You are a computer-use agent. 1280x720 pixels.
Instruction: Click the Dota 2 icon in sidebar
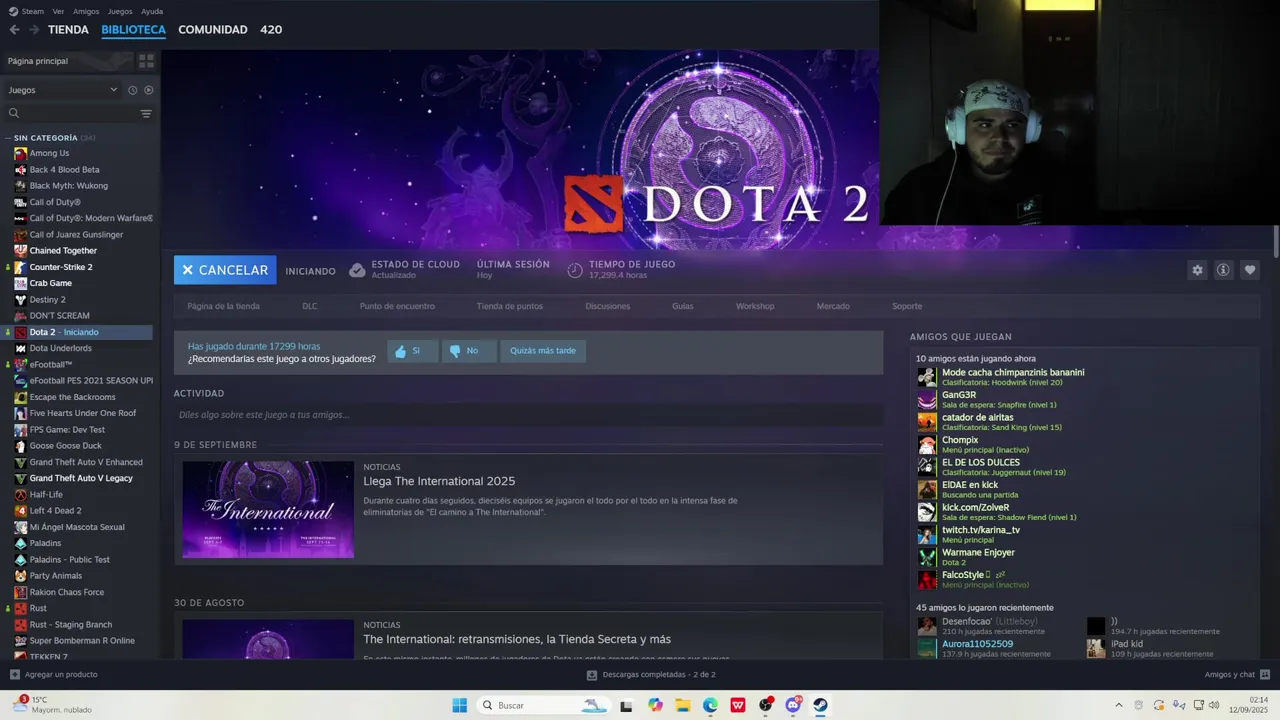click(x=20, y=332)
